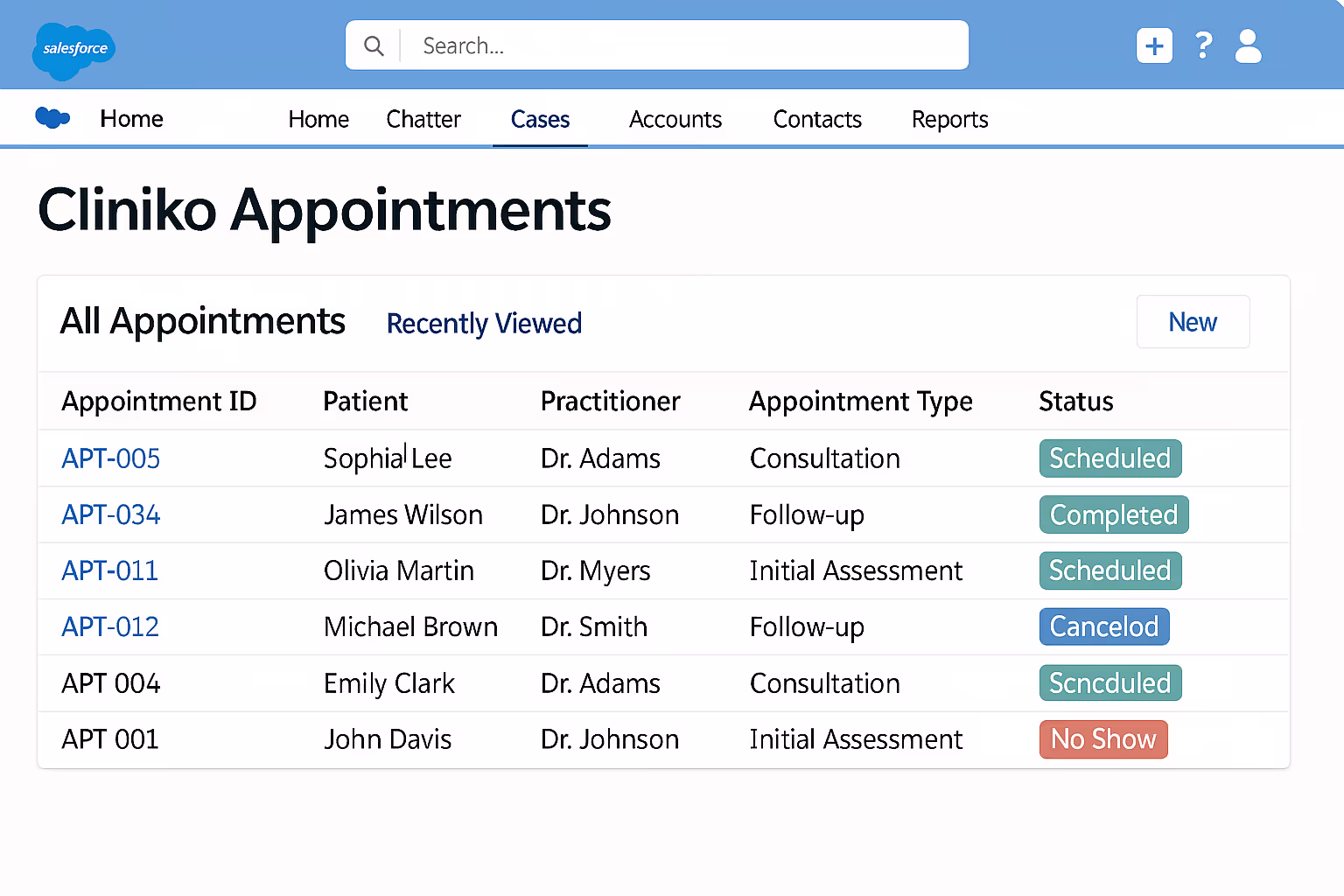The width and height of the screenshot is (1344, 896).
Task: Click the search magnifier icon
Action: 374,45
